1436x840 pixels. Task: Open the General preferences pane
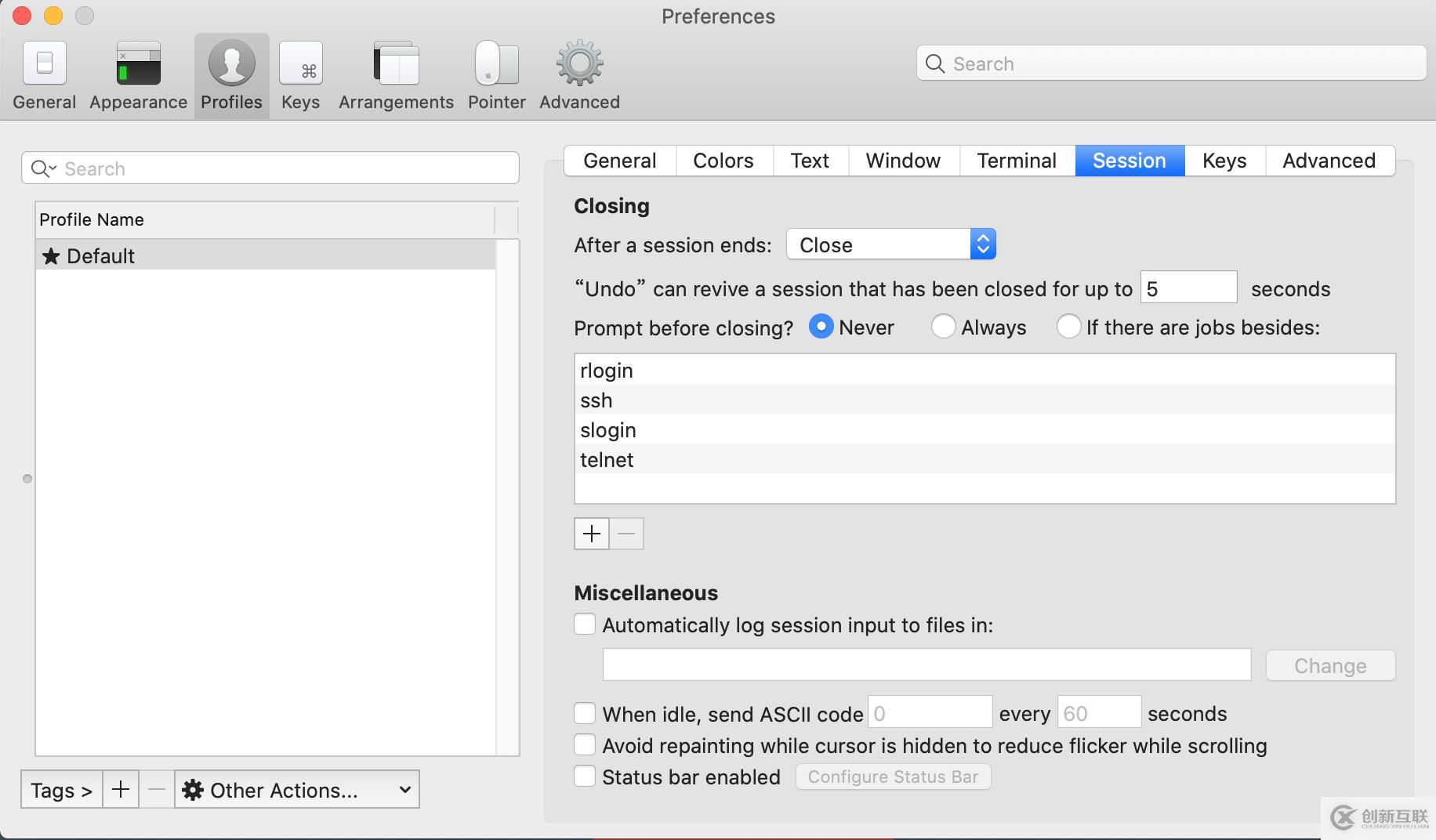pyautogui.click(x=44, y=74)
